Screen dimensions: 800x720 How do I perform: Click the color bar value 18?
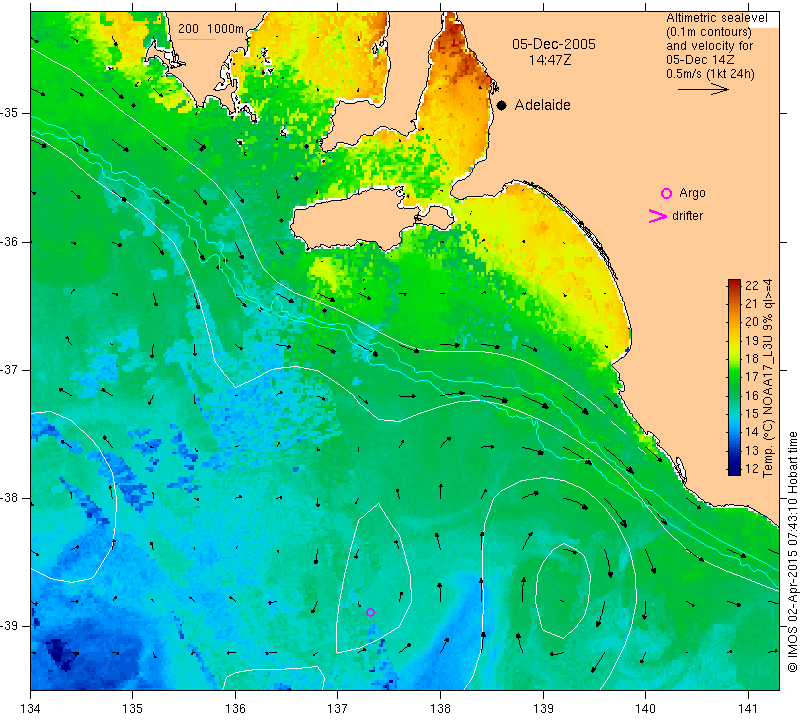752,359
